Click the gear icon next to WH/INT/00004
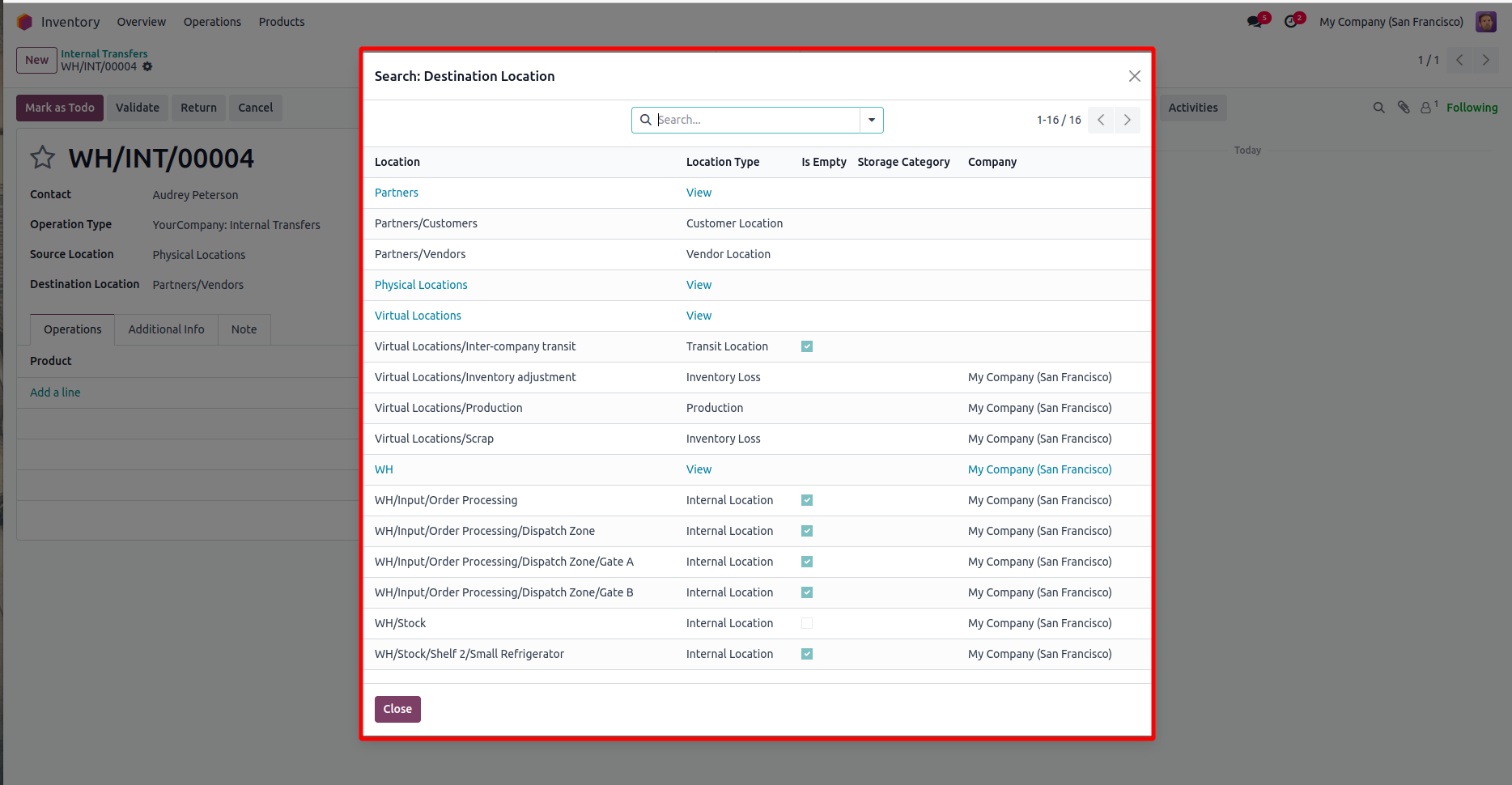The image size is (1512, 785). pyautogui.click(x=147, y=66)
